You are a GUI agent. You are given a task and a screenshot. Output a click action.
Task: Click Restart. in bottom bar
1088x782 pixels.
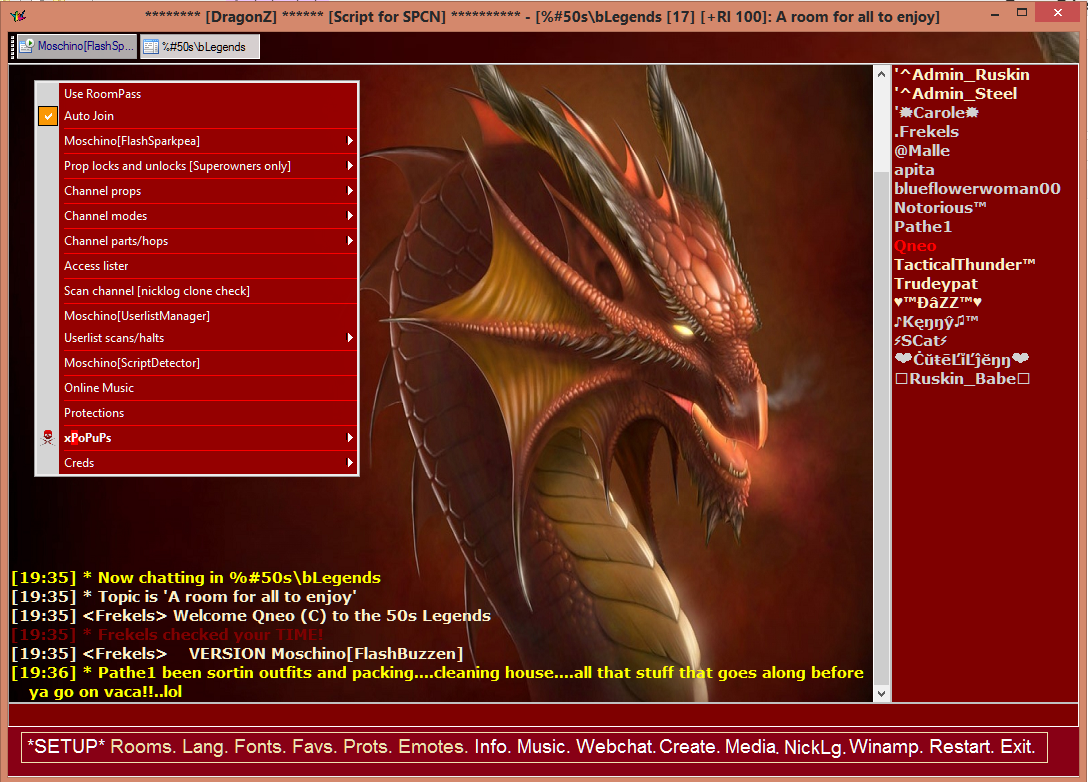tap(962, 747)
